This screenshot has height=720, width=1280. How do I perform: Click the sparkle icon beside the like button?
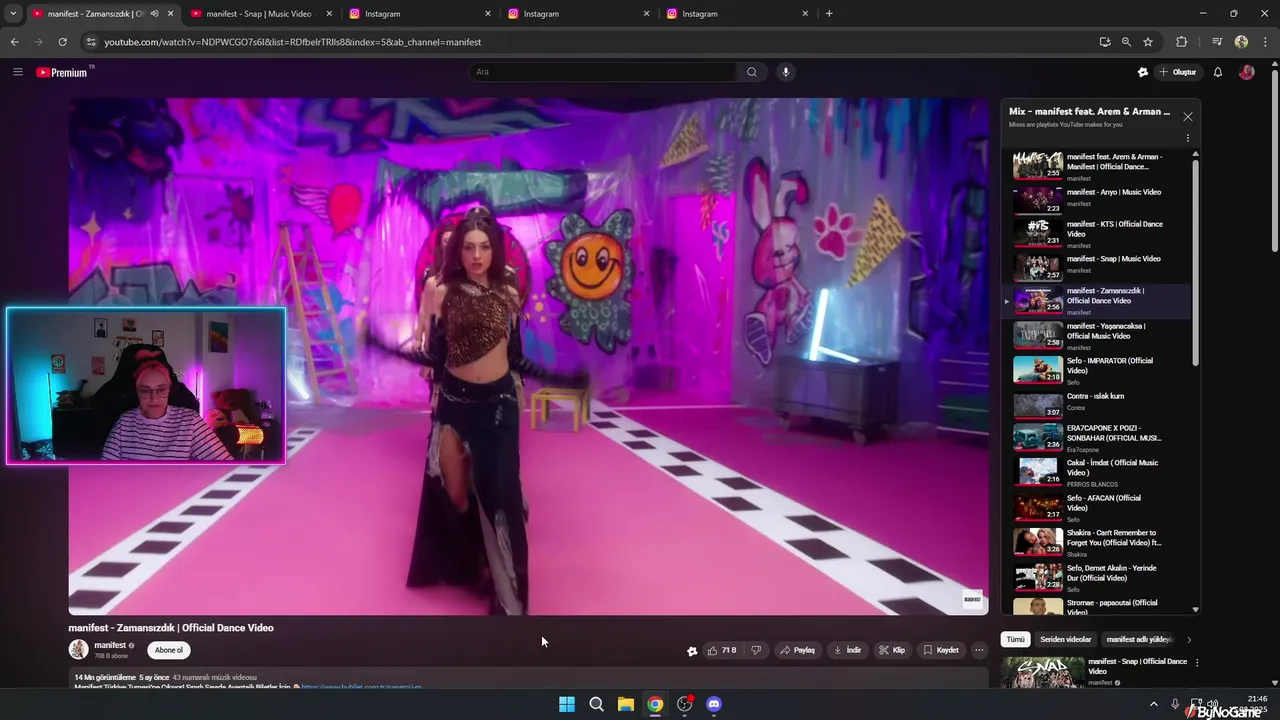(x=692, y=651)
